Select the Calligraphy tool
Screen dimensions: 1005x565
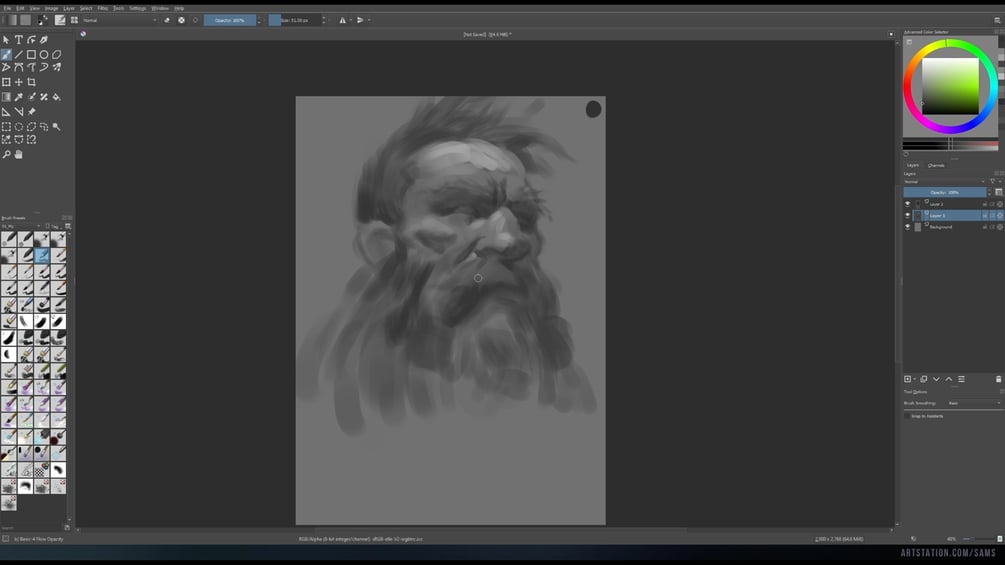44,40
